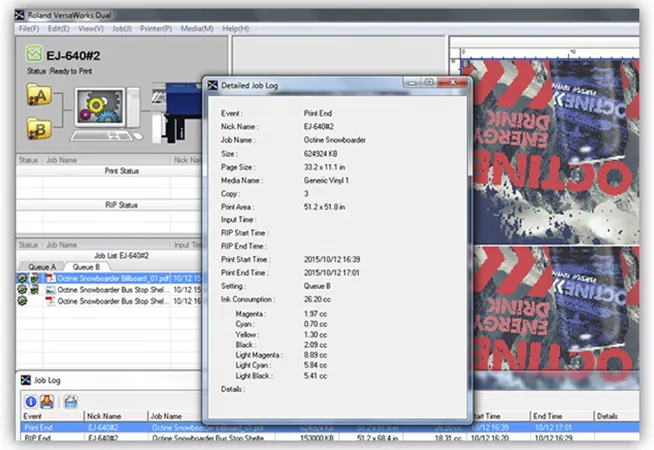
Task: Click the RIP computer gears icon
Action: point(100,106)
